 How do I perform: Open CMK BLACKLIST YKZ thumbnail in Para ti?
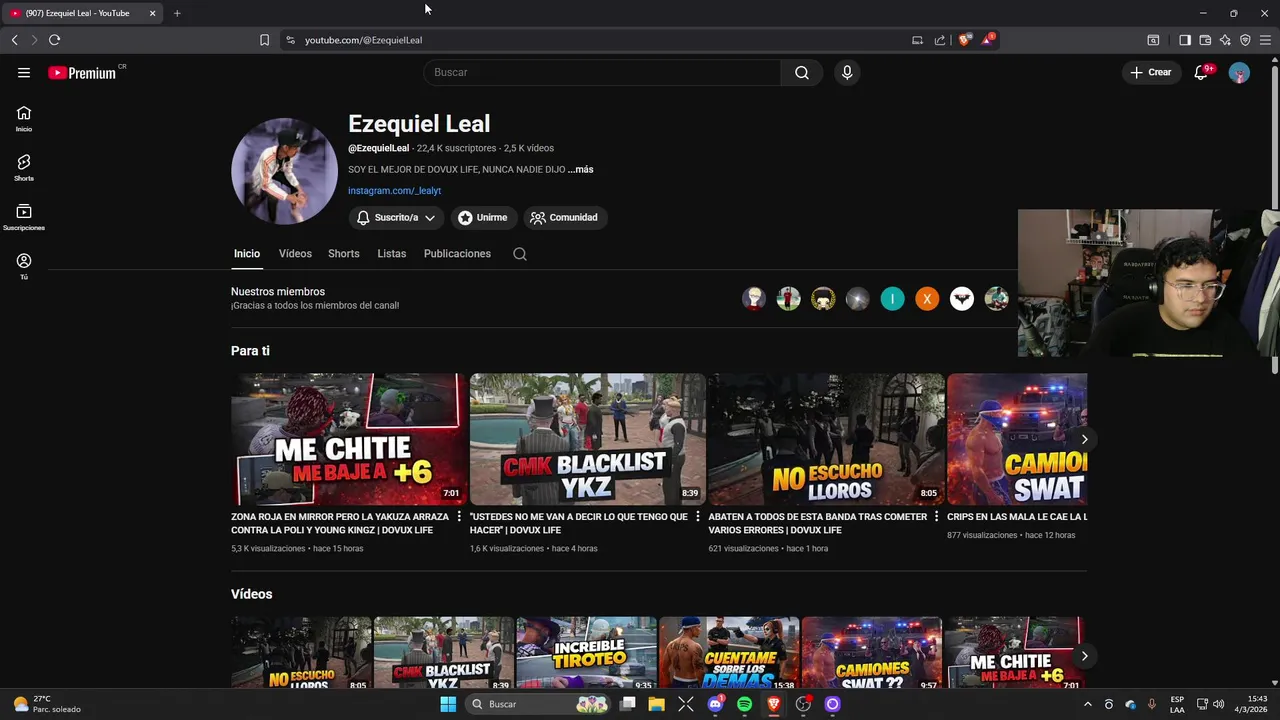588,439
